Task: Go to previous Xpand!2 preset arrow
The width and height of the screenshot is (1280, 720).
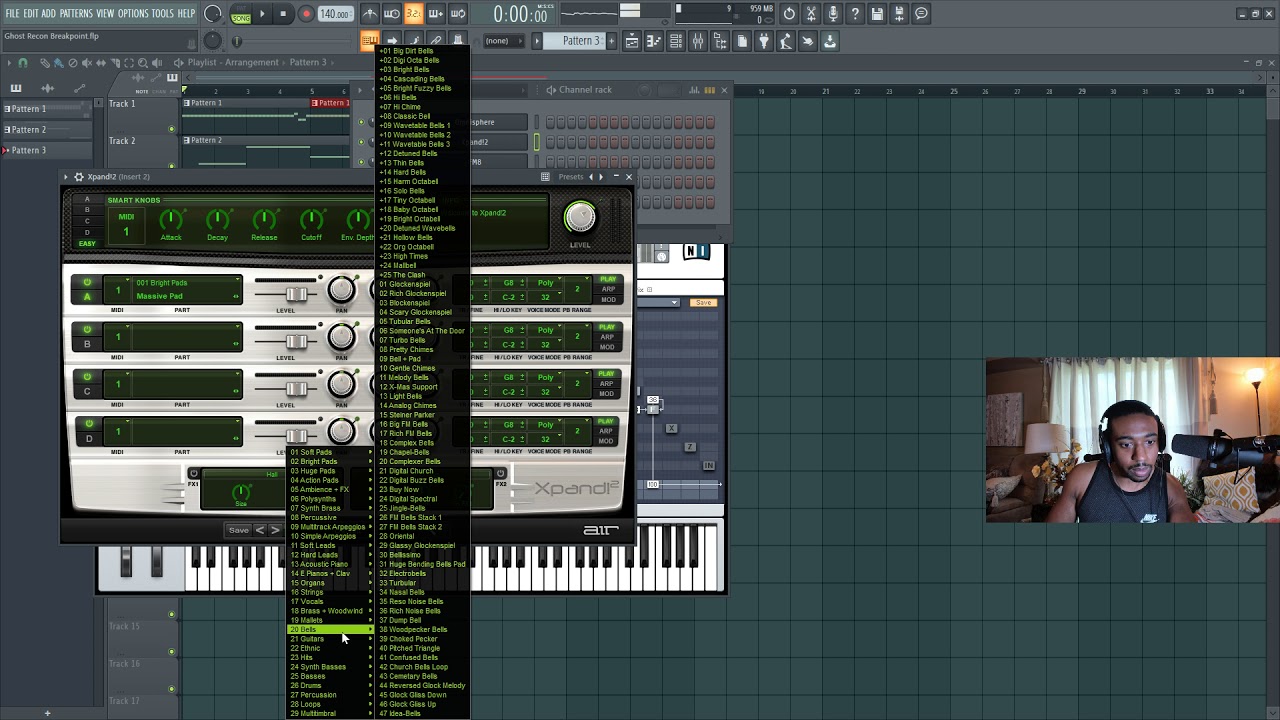Action: coord(260,530)
